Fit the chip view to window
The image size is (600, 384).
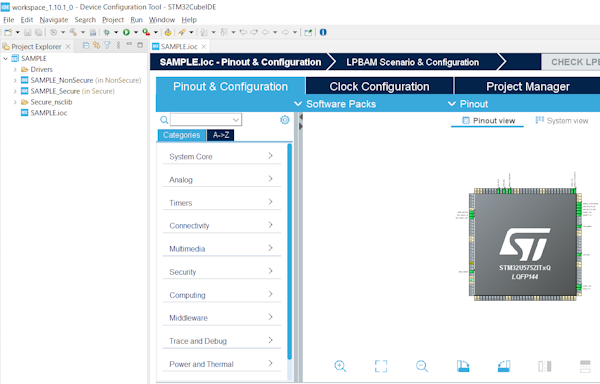381,366
